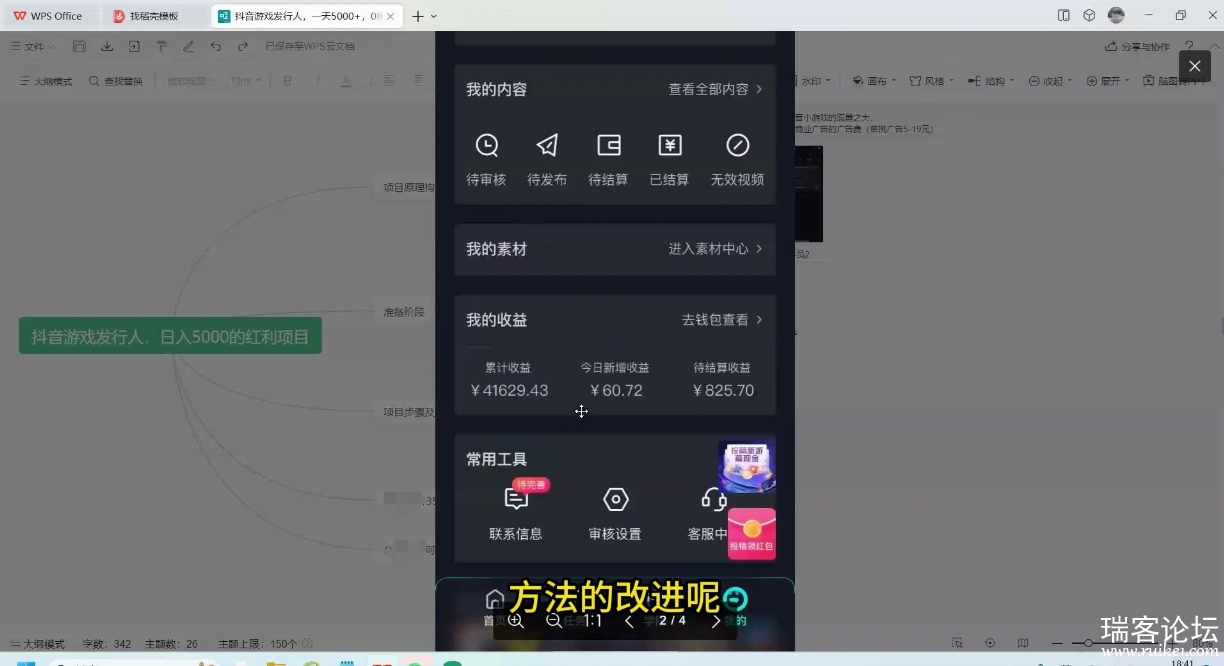Click 累计收益 ¥41629.43 value
This screenshot has height=666, width=1224.
pyautogui.click(x=509, y=390)
